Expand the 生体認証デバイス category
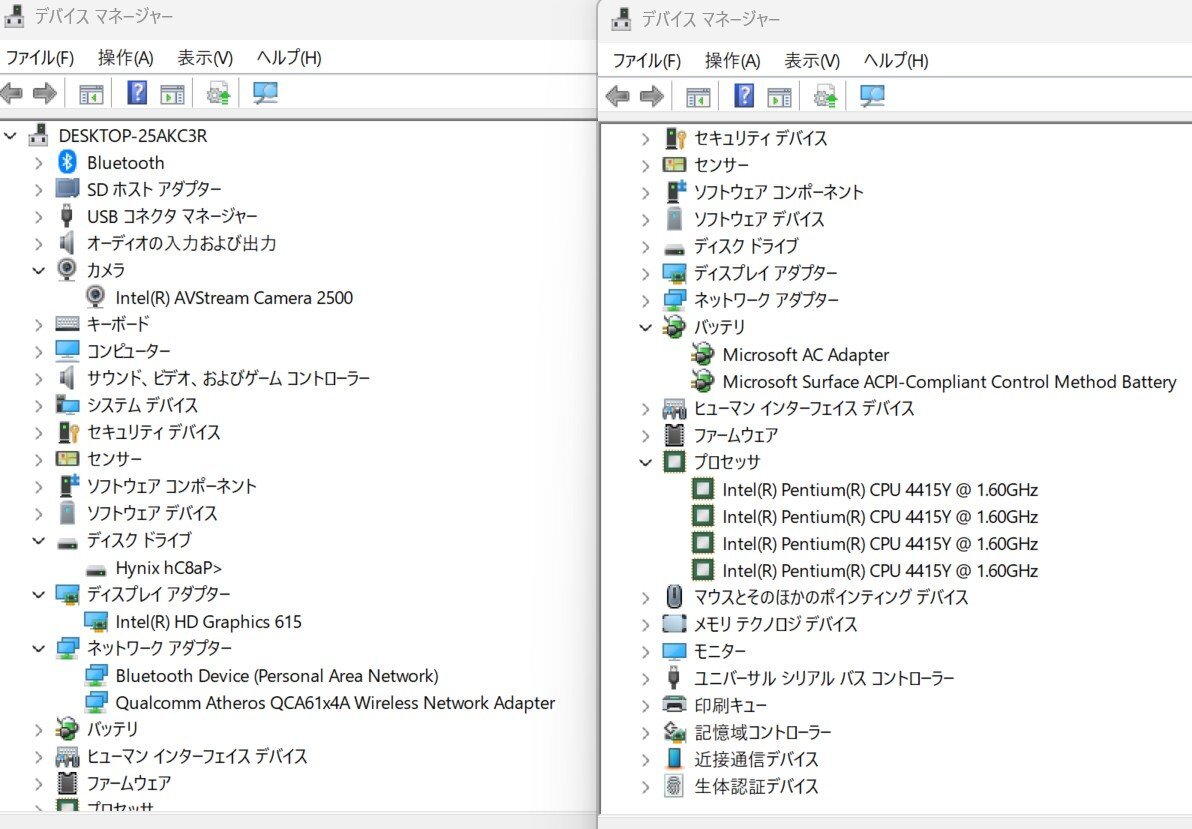The height and width of the screenshot is (829, 1192). (646, 786)
